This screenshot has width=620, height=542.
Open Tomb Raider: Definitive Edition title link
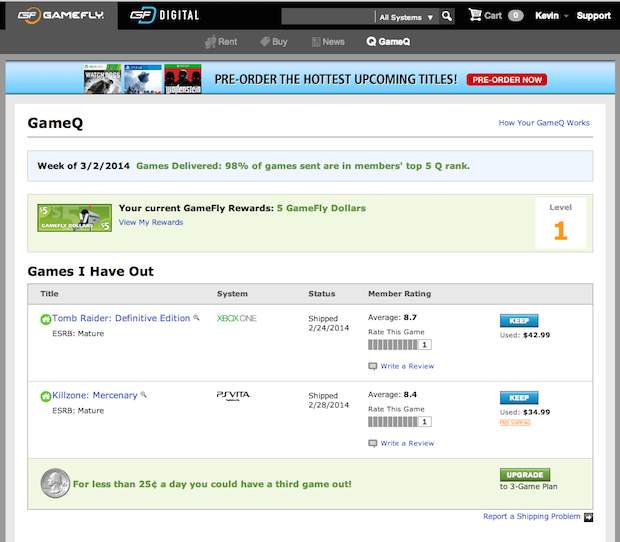[121, 318]
